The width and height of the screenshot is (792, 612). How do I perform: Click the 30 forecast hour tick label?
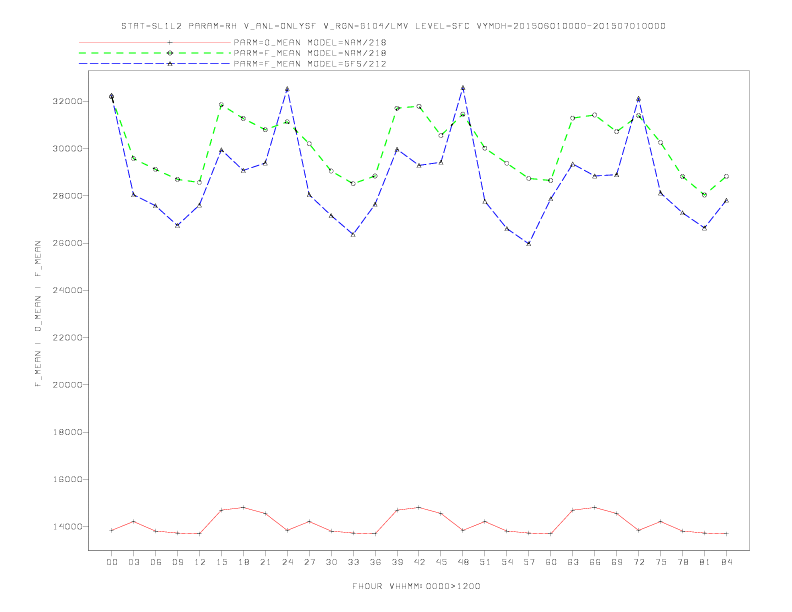pos(331,562)
